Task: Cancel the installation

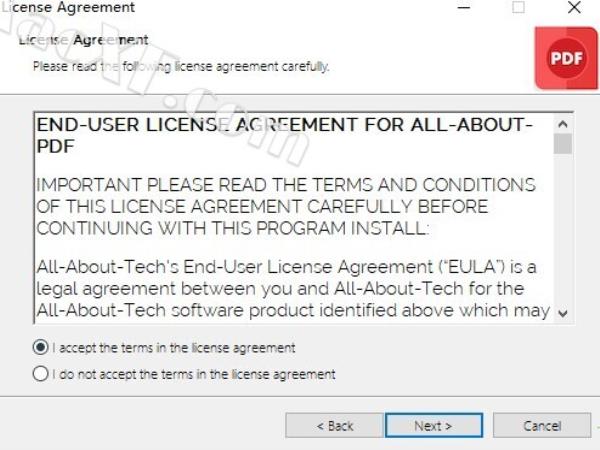Action: pyautogui.click(x=542, y=425)
